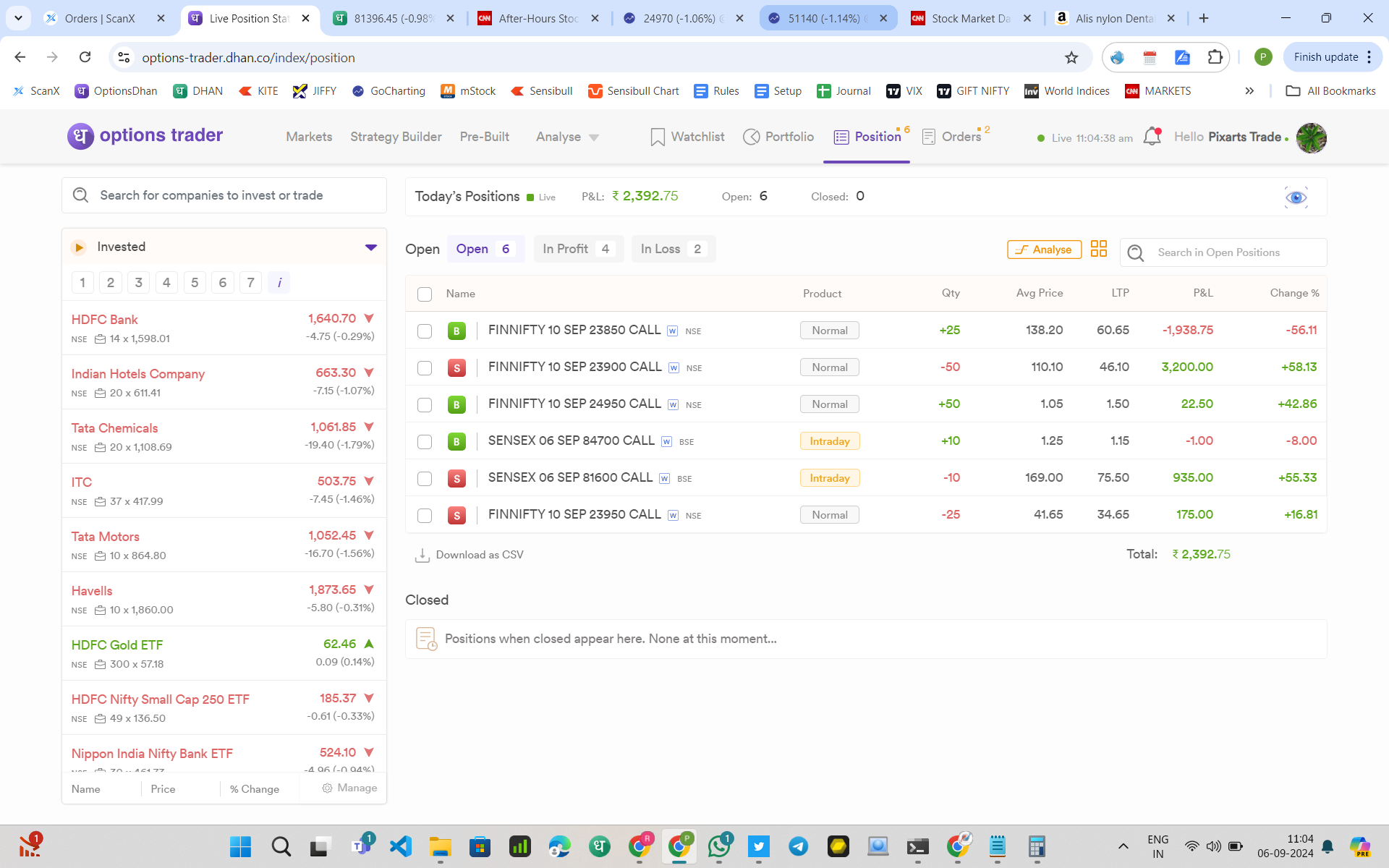The width and height of the screenshot is (1389, 868).
Task: Click the Windows Start button
Action: pos(240,846)
